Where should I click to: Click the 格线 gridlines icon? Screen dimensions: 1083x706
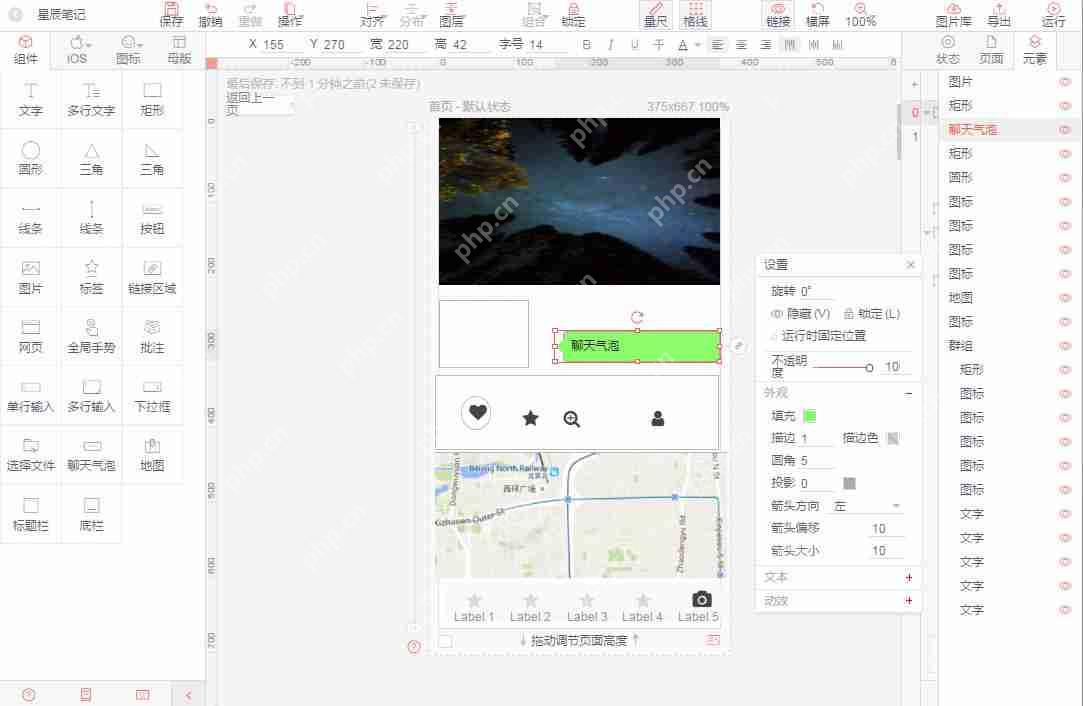(x=697, y=13)
